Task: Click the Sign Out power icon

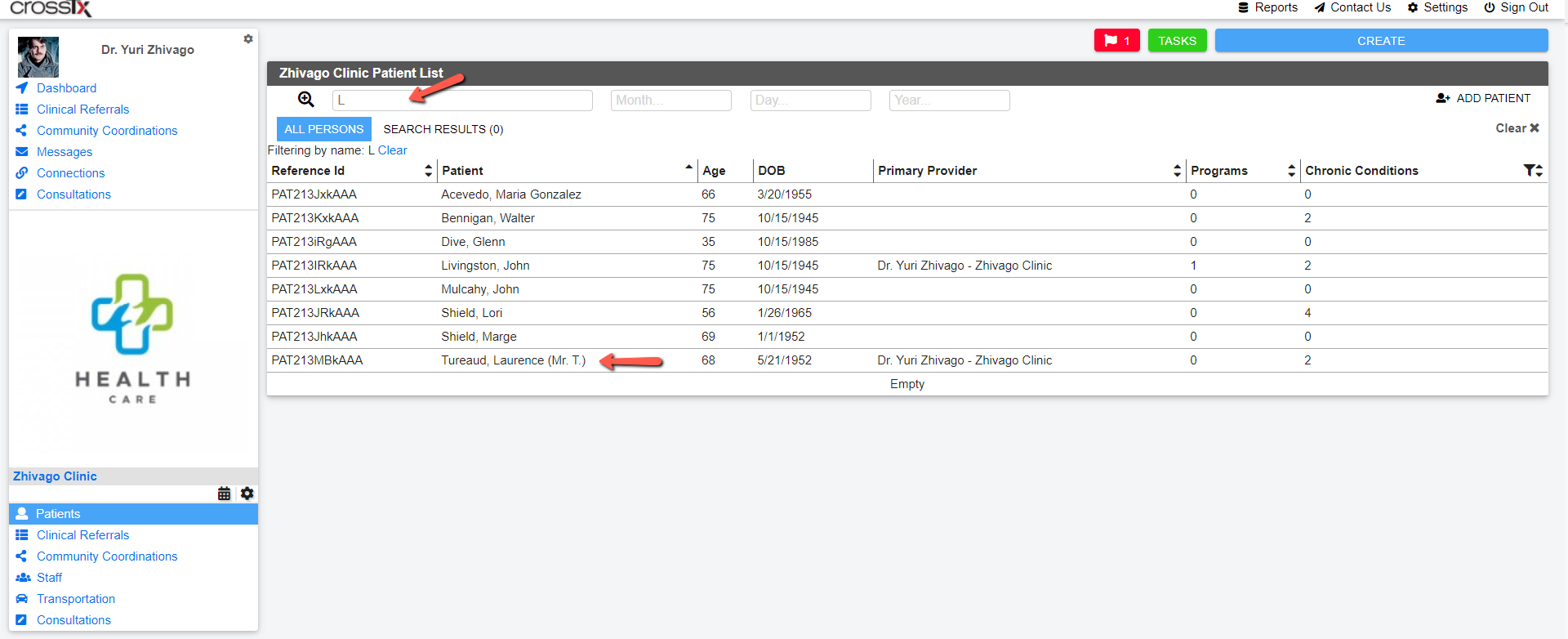Action: coord(1490,7)
